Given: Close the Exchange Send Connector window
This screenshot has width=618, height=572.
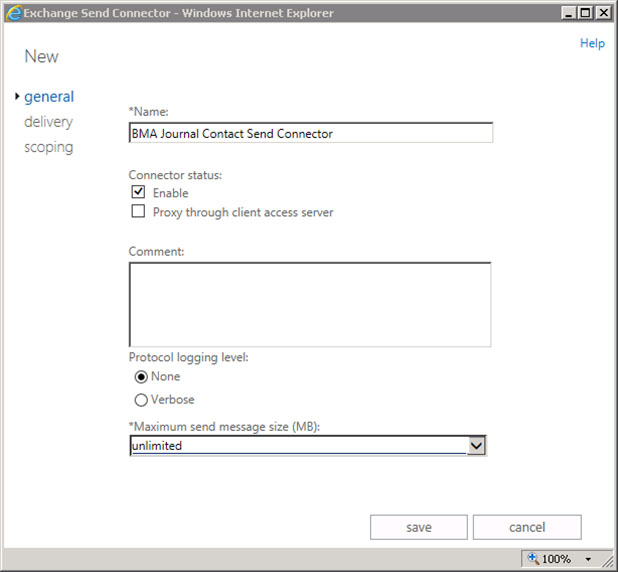Looking at the screenshot, I should tap(603, 13).
